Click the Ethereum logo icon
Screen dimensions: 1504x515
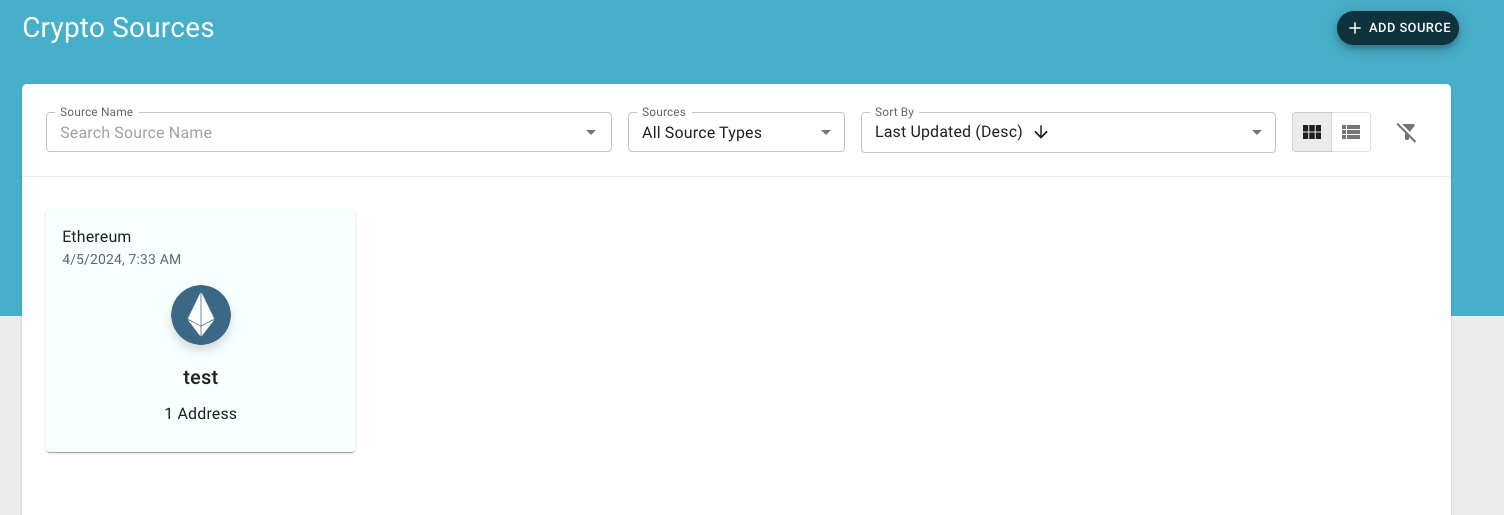tap(201, 315)
